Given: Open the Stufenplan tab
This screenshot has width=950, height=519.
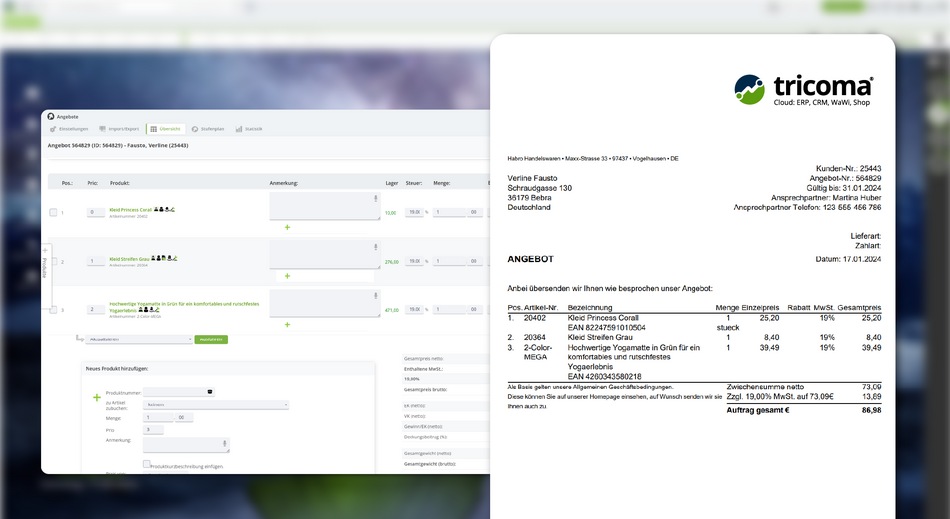Looking at the screenshot, I should (x=208, y=129).
